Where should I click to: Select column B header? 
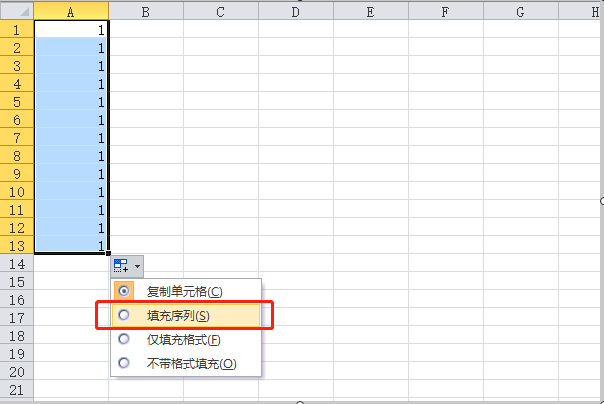(x=146, y=12)
